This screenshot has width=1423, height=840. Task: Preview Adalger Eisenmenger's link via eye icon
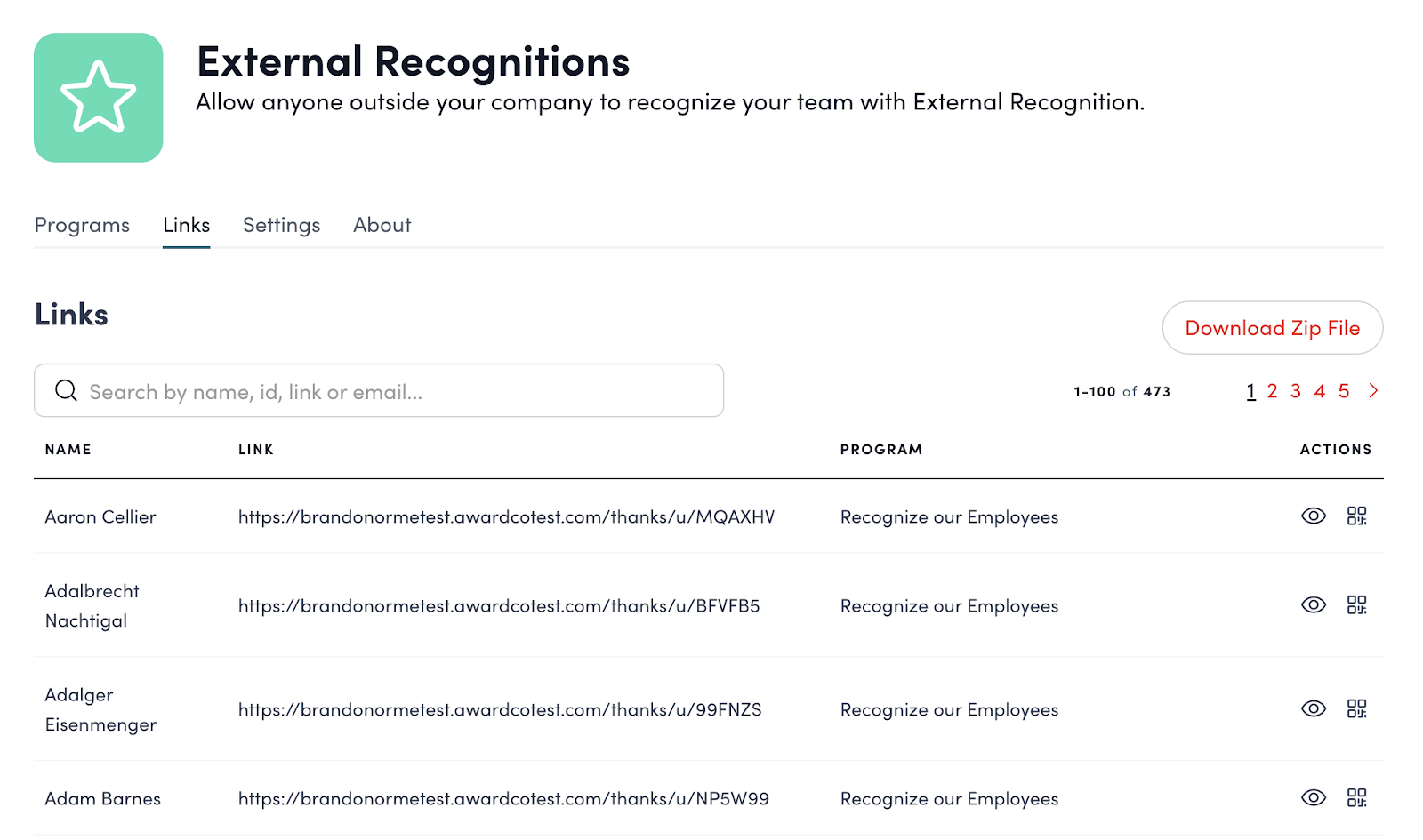click(1313, 709)
